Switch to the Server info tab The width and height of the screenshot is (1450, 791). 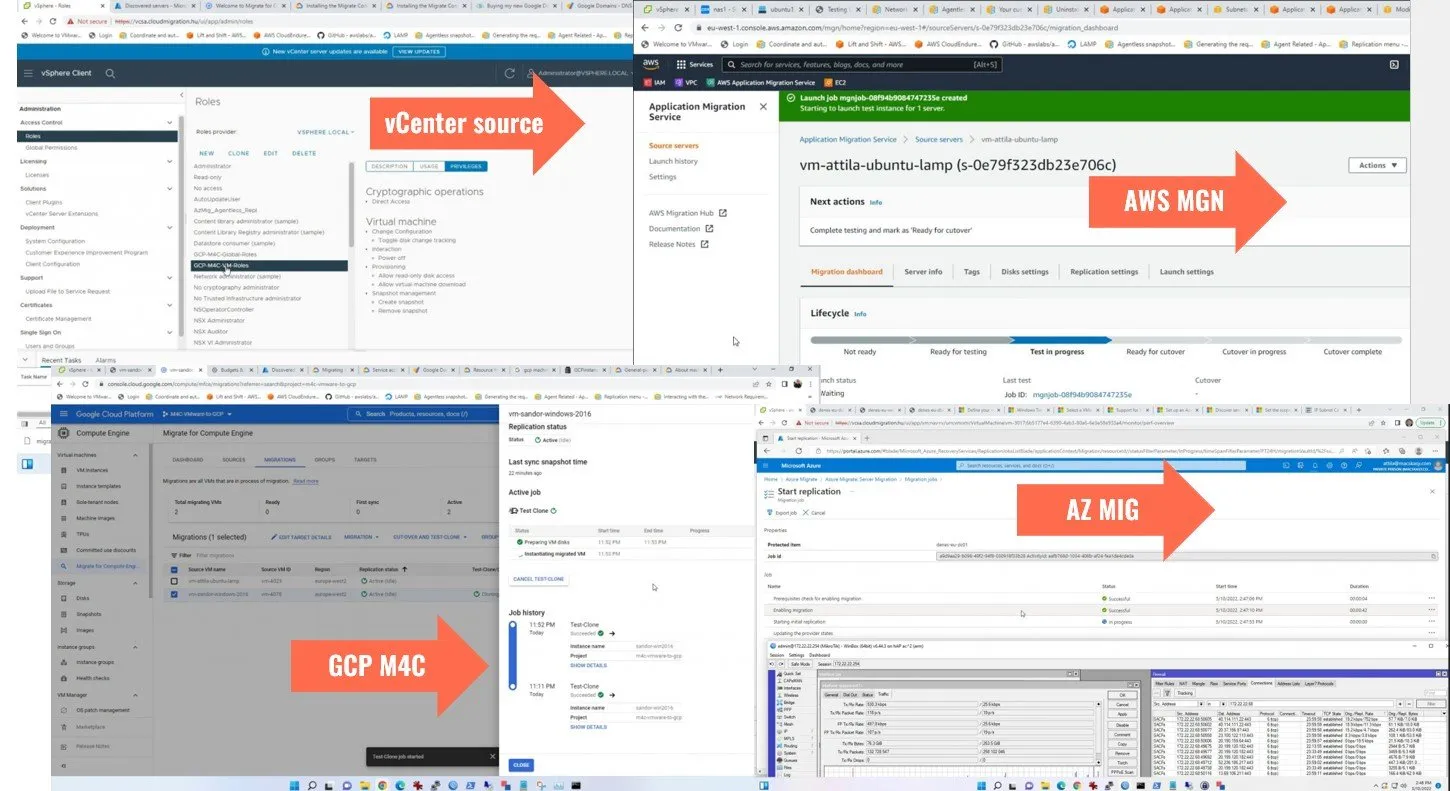[923, 272]
